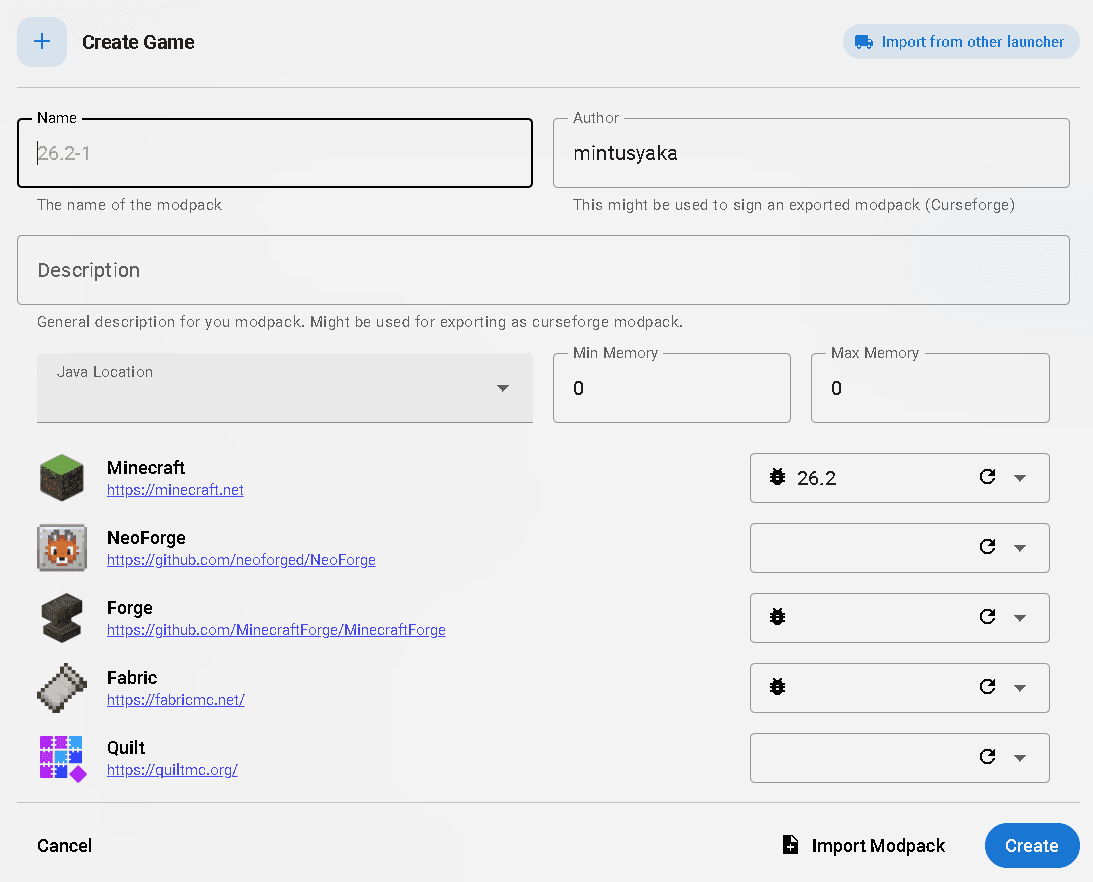Click the Minecraft grass block icon
This screenshot has width=1093, height=882.
click(x=62, y=478)
